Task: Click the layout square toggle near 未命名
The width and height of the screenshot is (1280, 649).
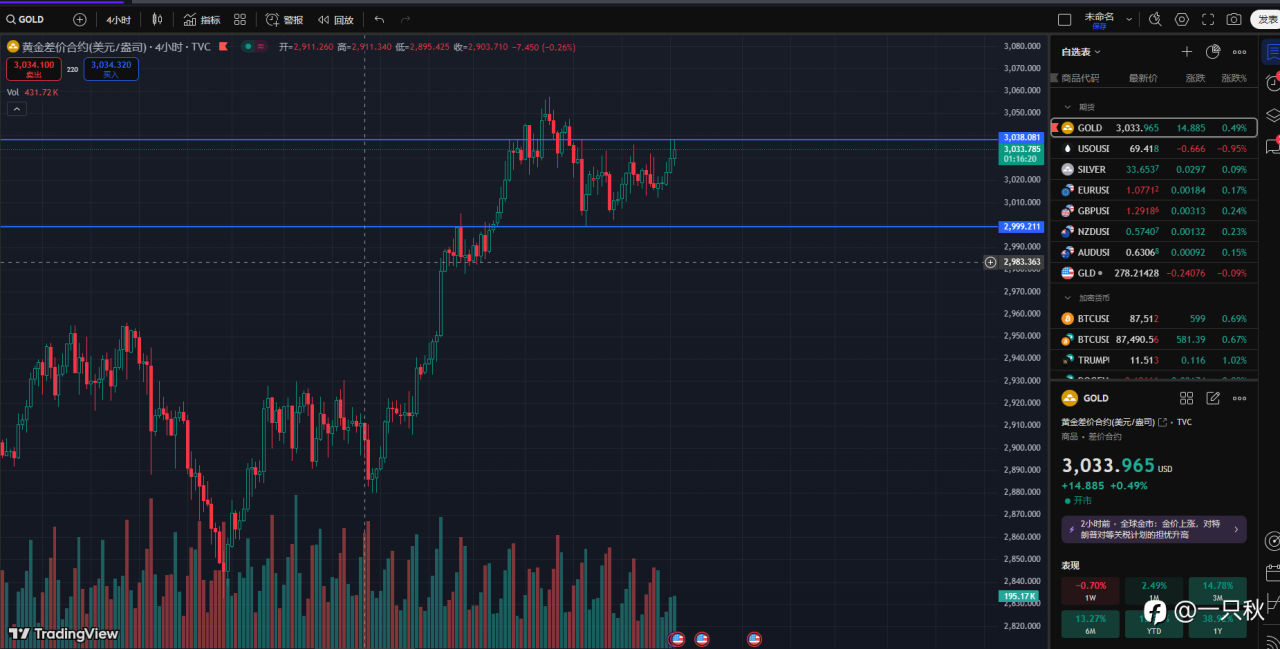Action: pos(1065,19)
